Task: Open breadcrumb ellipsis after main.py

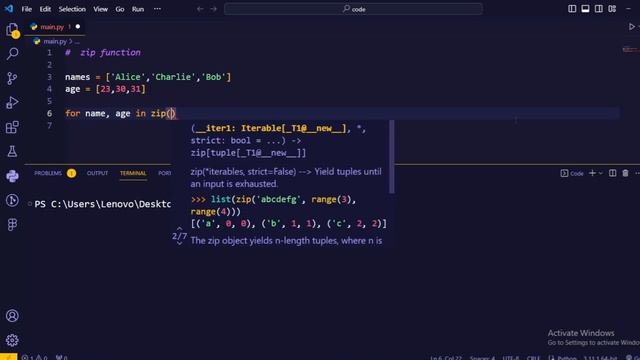Action: (x=77, y=41)
